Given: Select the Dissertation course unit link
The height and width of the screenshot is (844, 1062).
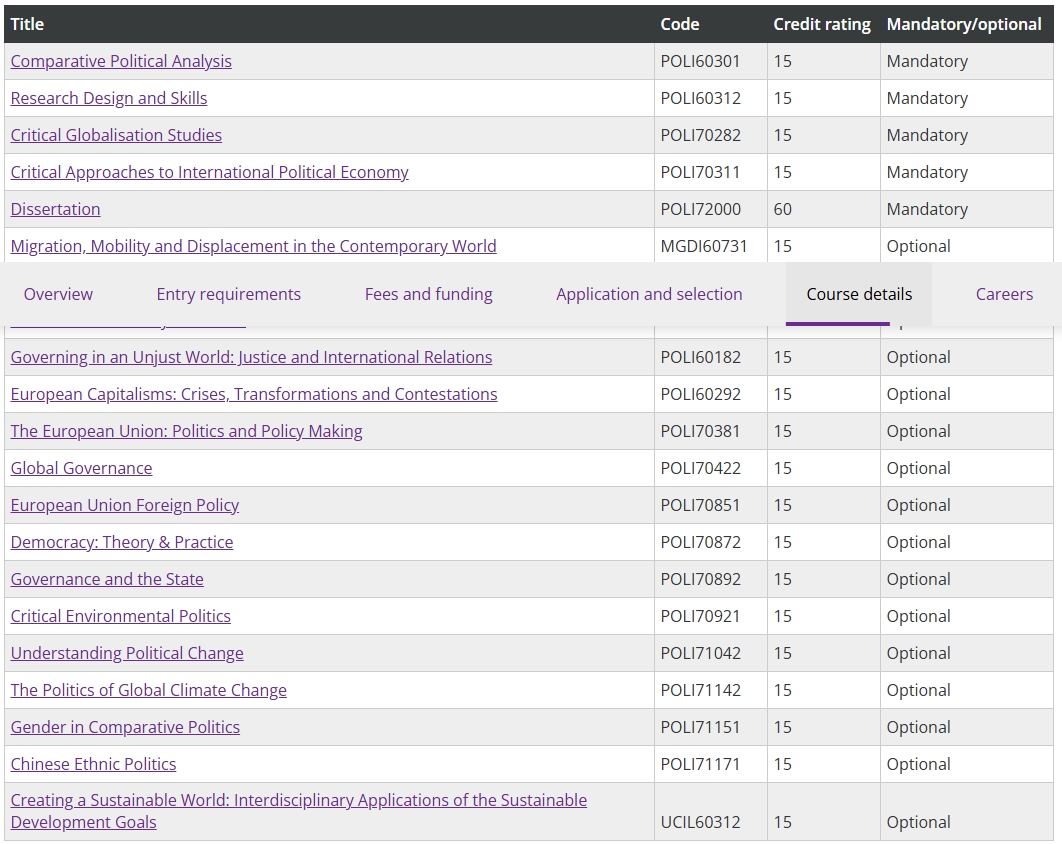Looking at the screenshot, I should [55, 209].
